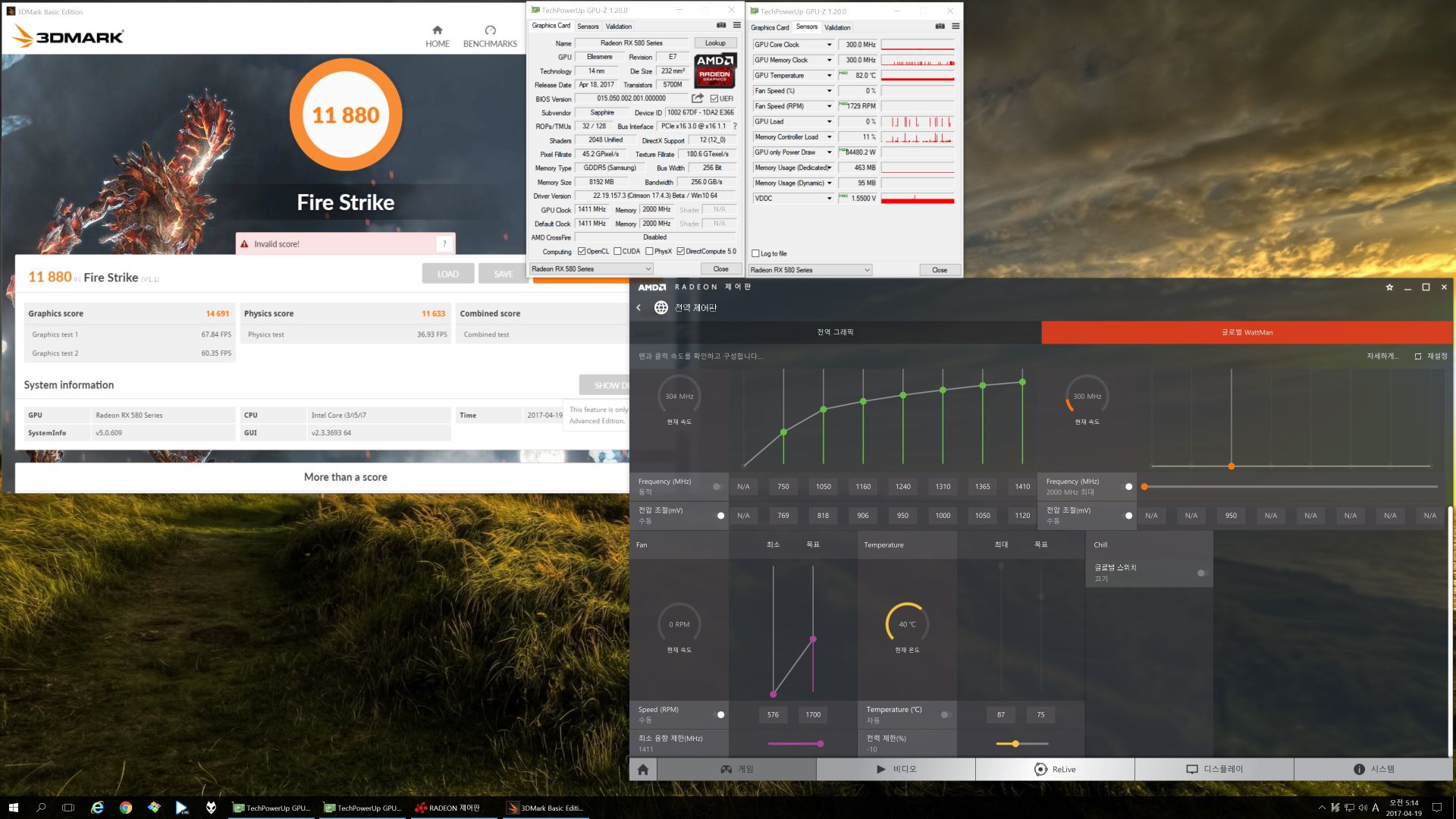Click the Radeon globe icon

pos(661,307)
